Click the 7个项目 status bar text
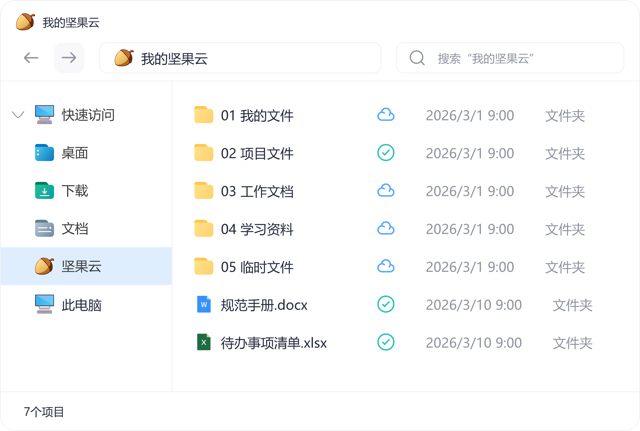The width and height of the screenshot is (640, 431). point(44,412)
